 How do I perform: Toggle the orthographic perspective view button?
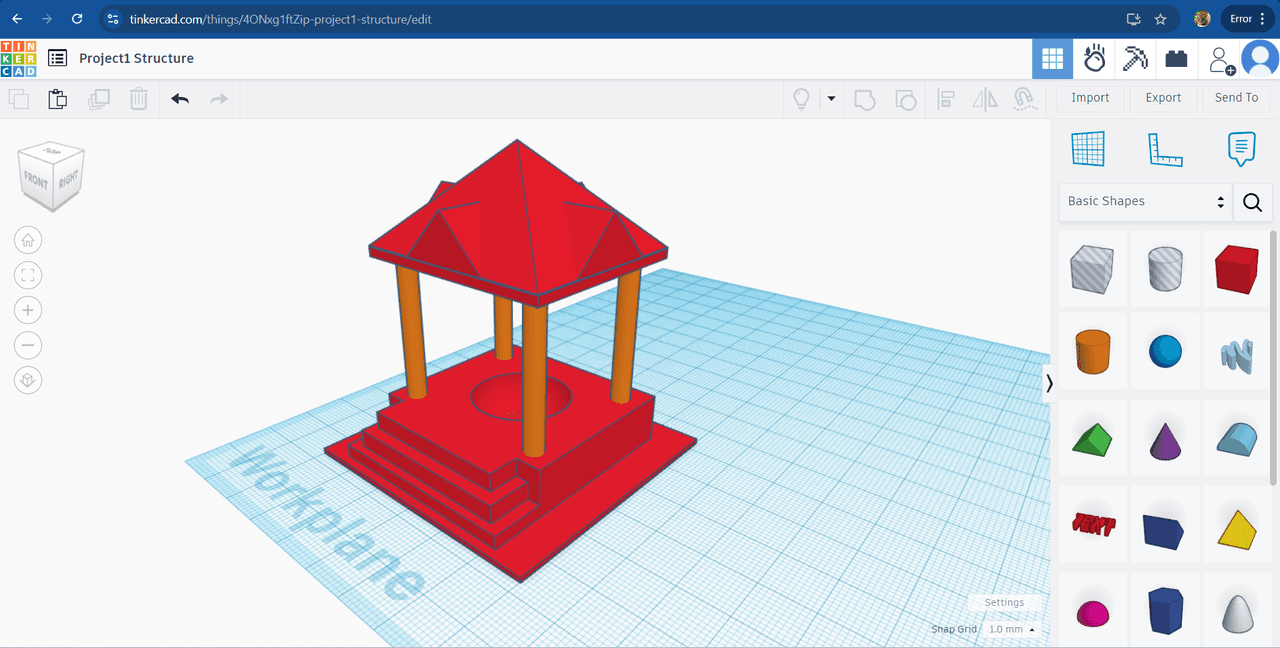click(x=28, y=381)
